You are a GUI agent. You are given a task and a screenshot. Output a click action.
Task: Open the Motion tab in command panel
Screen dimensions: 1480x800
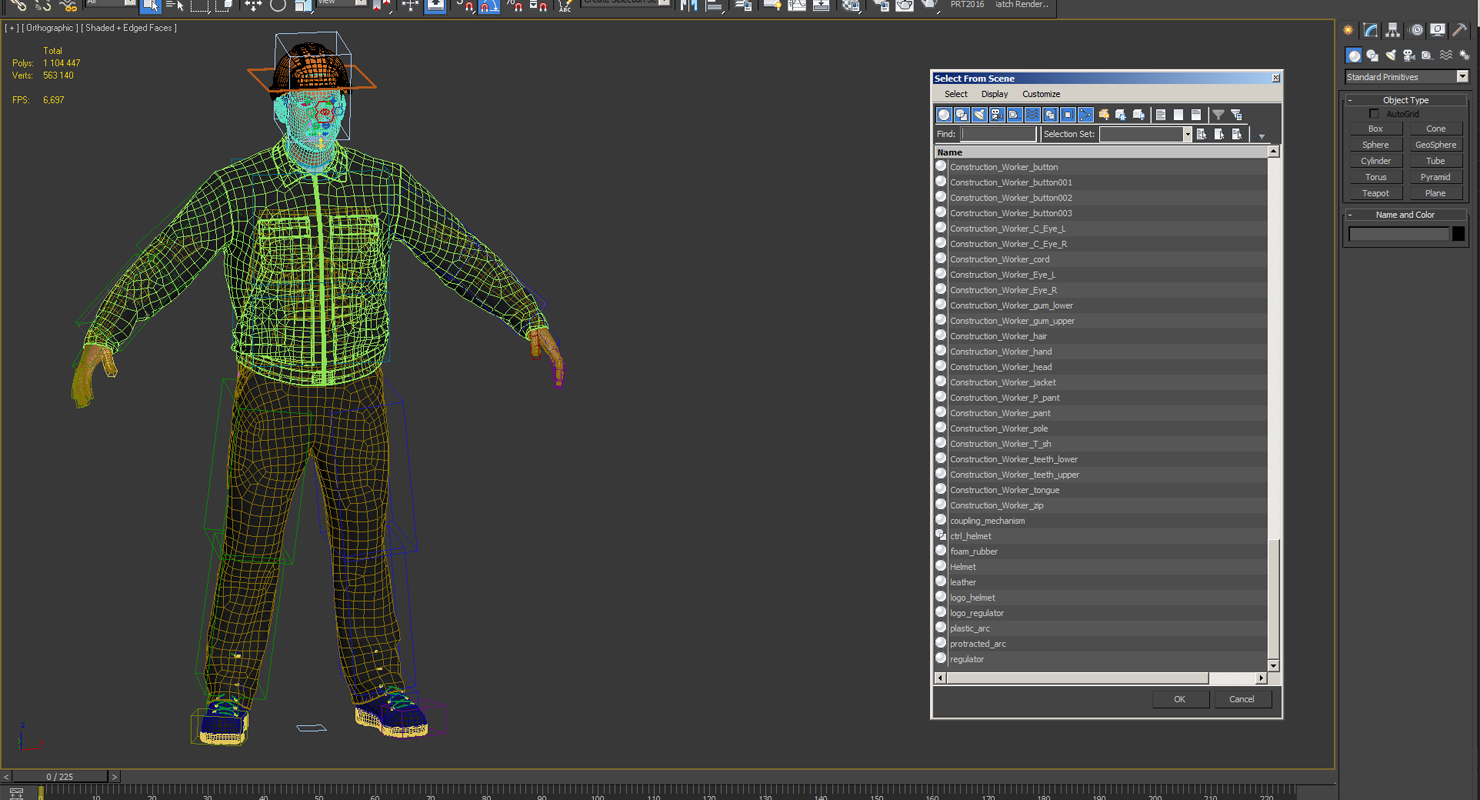coord(1416,30)
